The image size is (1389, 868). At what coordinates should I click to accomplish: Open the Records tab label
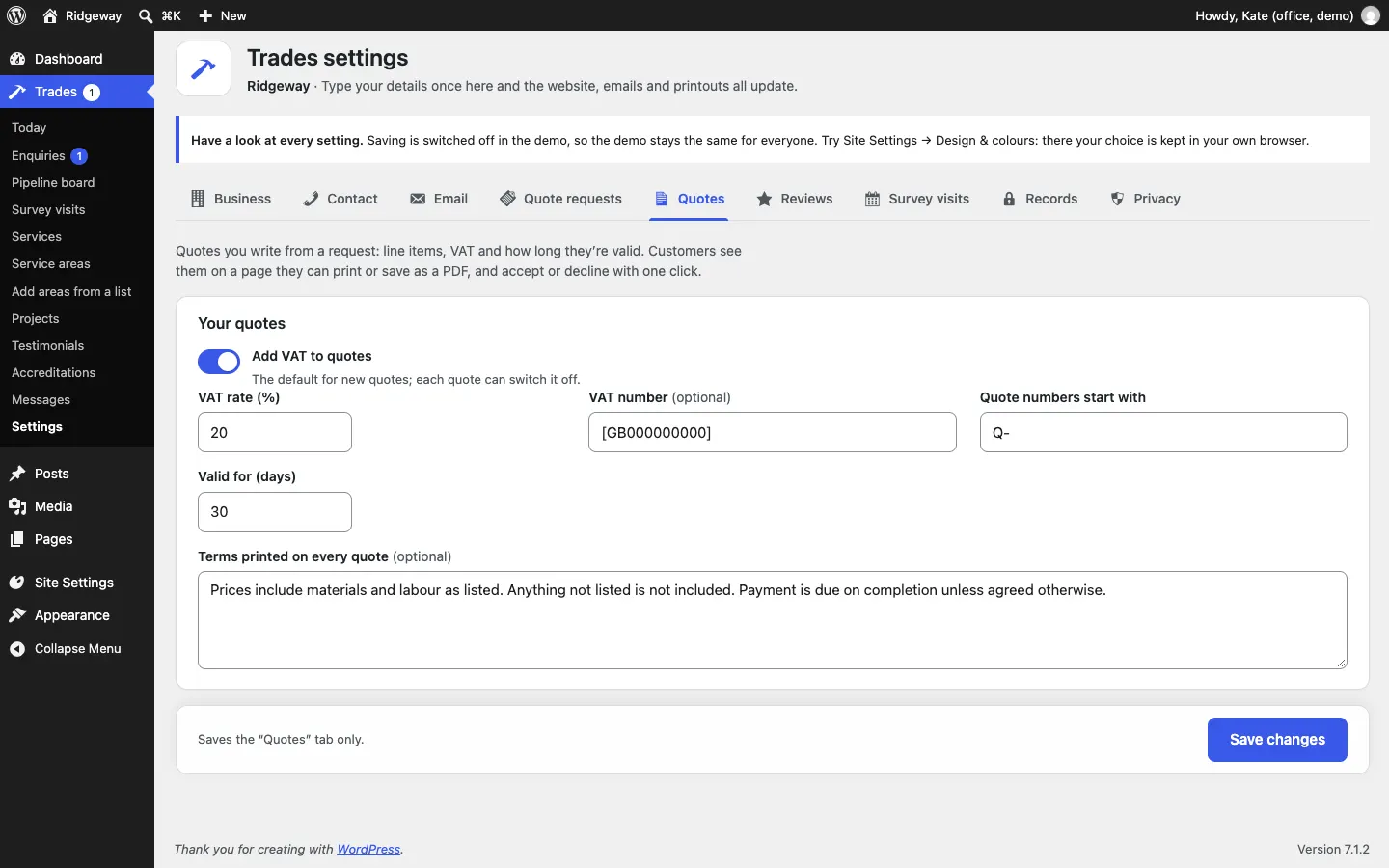(1051, 199)
